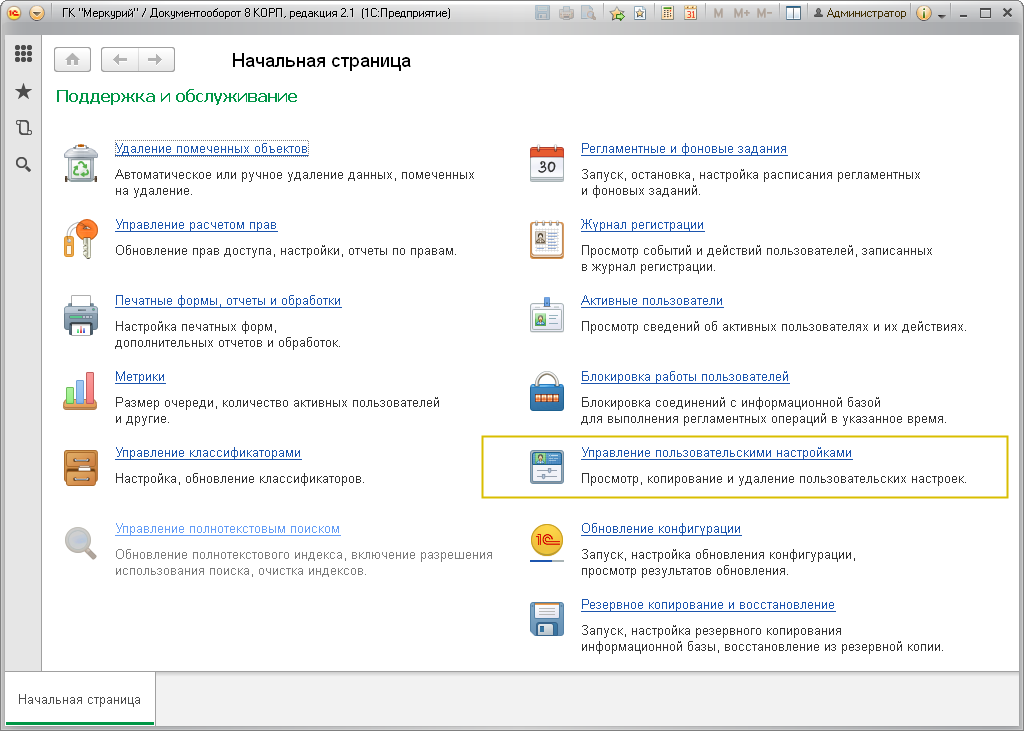1024x731 pixels.
Task: Click the bar chart icon for Метрики
Action: point(80,391)
